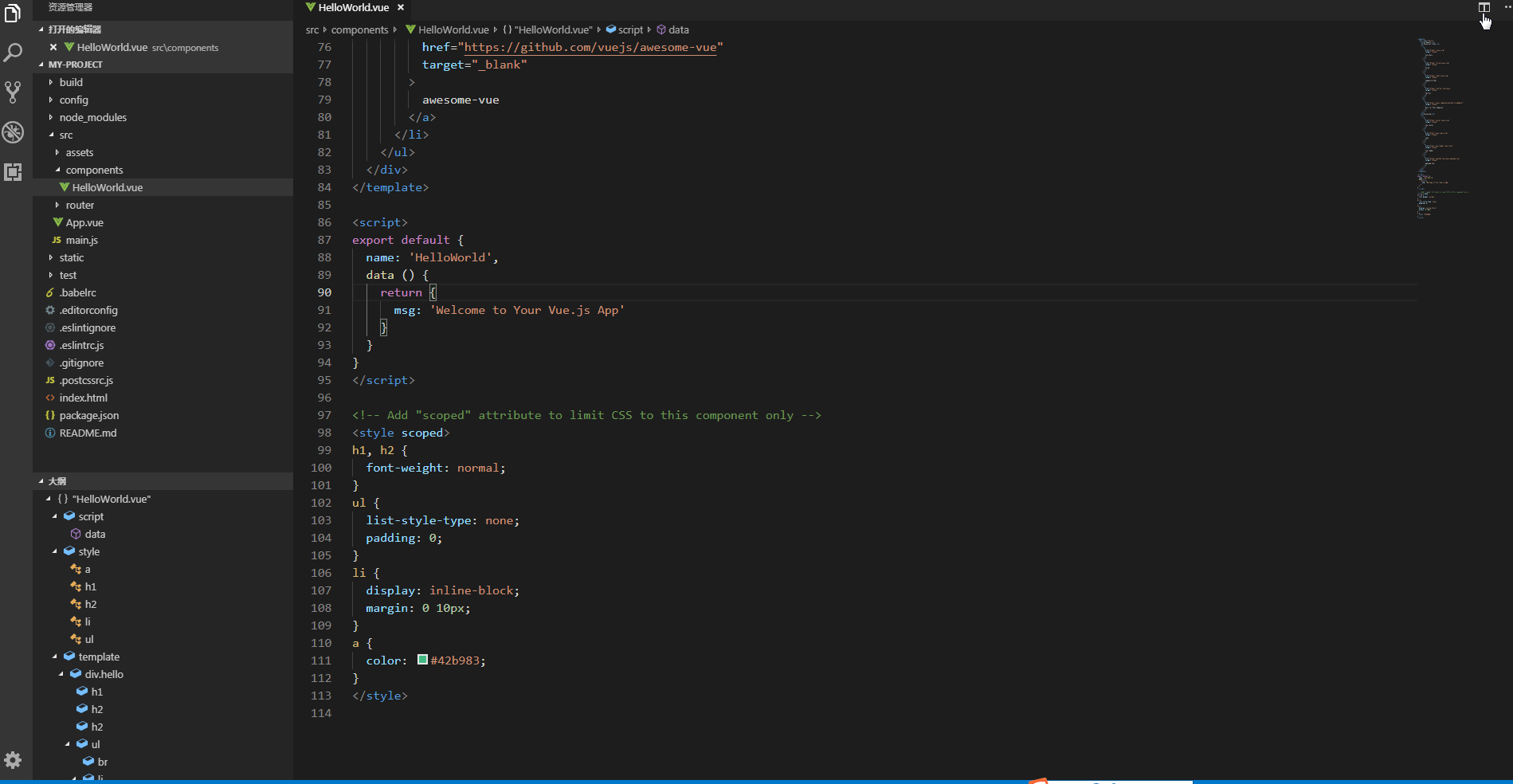The width and height of the screenshot is (1513, 784).
Task: Close HelloWorld.vue in the open editors list
Action: point(53,47)
